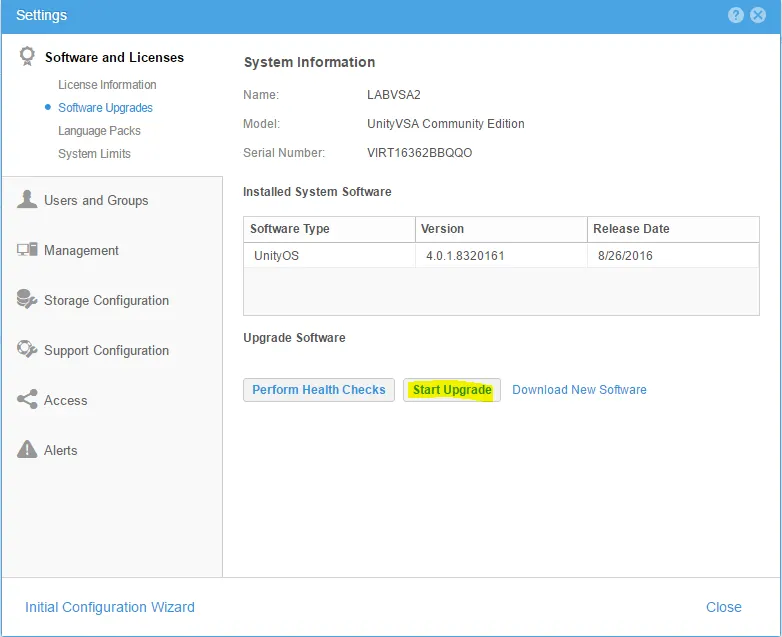Click Perform Health Checks button
The width and height of the screenshot is (782, 637).
[319, 390]
